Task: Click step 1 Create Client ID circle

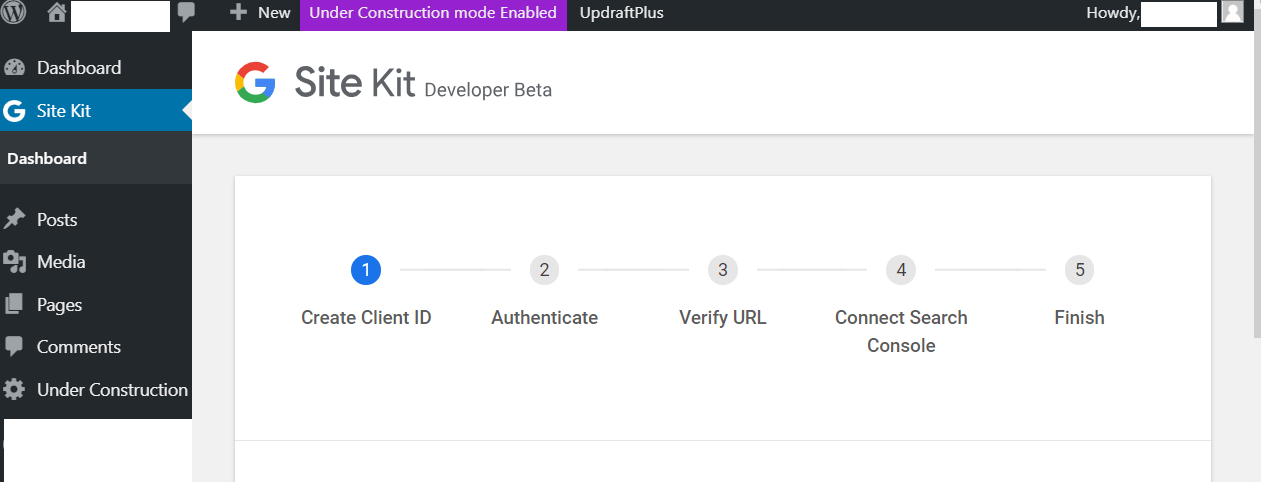Action: click(x=366, y=270)
